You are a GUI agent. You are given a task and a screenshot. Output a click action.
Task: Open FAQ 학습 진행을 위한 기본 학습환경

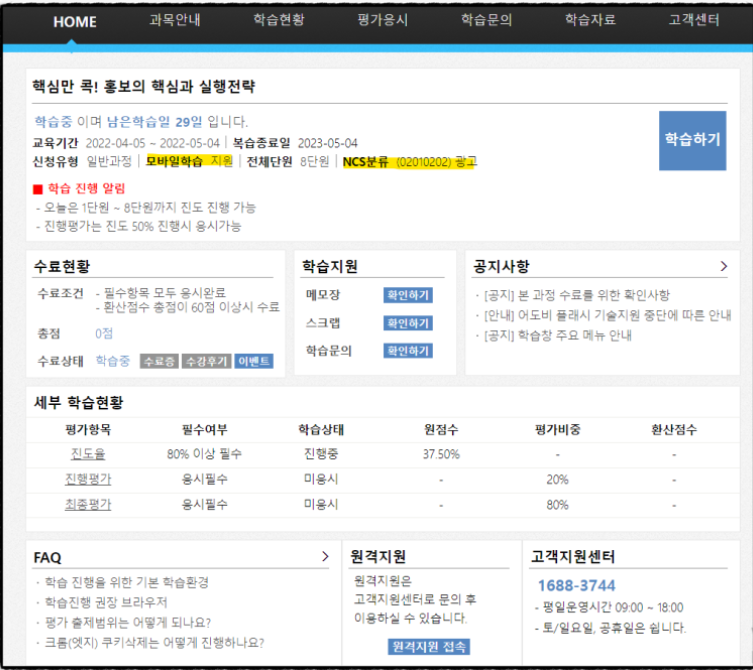pyautogui.click(x=127, y=582)
